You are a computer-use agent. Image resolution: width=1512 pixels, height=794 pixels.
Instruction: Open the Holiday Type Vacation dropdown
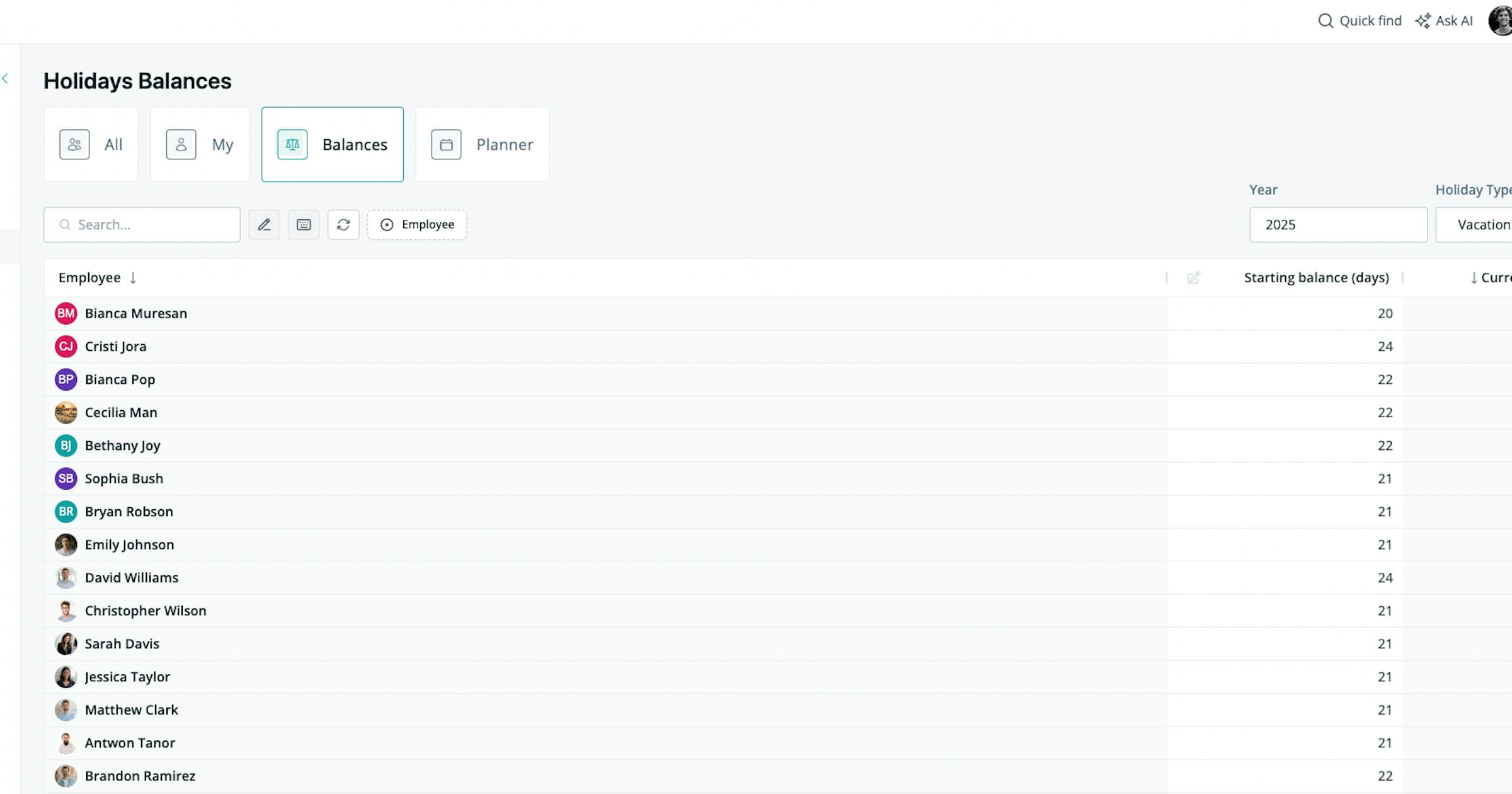[1474, 224]
